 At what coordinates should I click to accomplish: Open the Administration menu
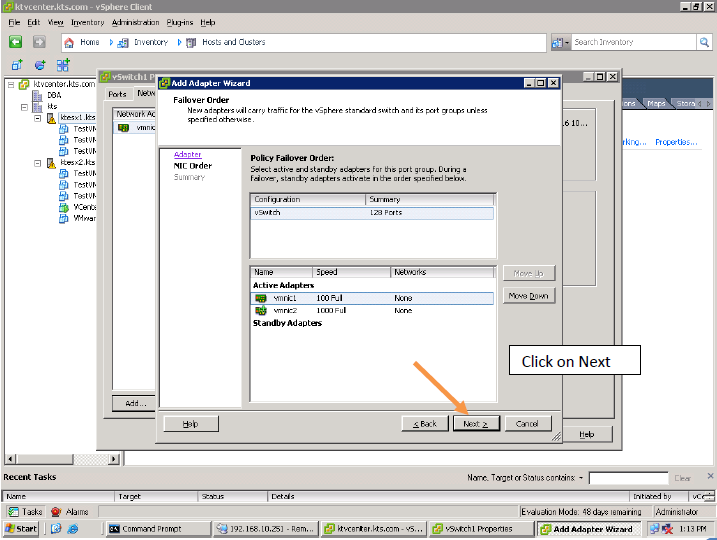(x=135, y=22)
